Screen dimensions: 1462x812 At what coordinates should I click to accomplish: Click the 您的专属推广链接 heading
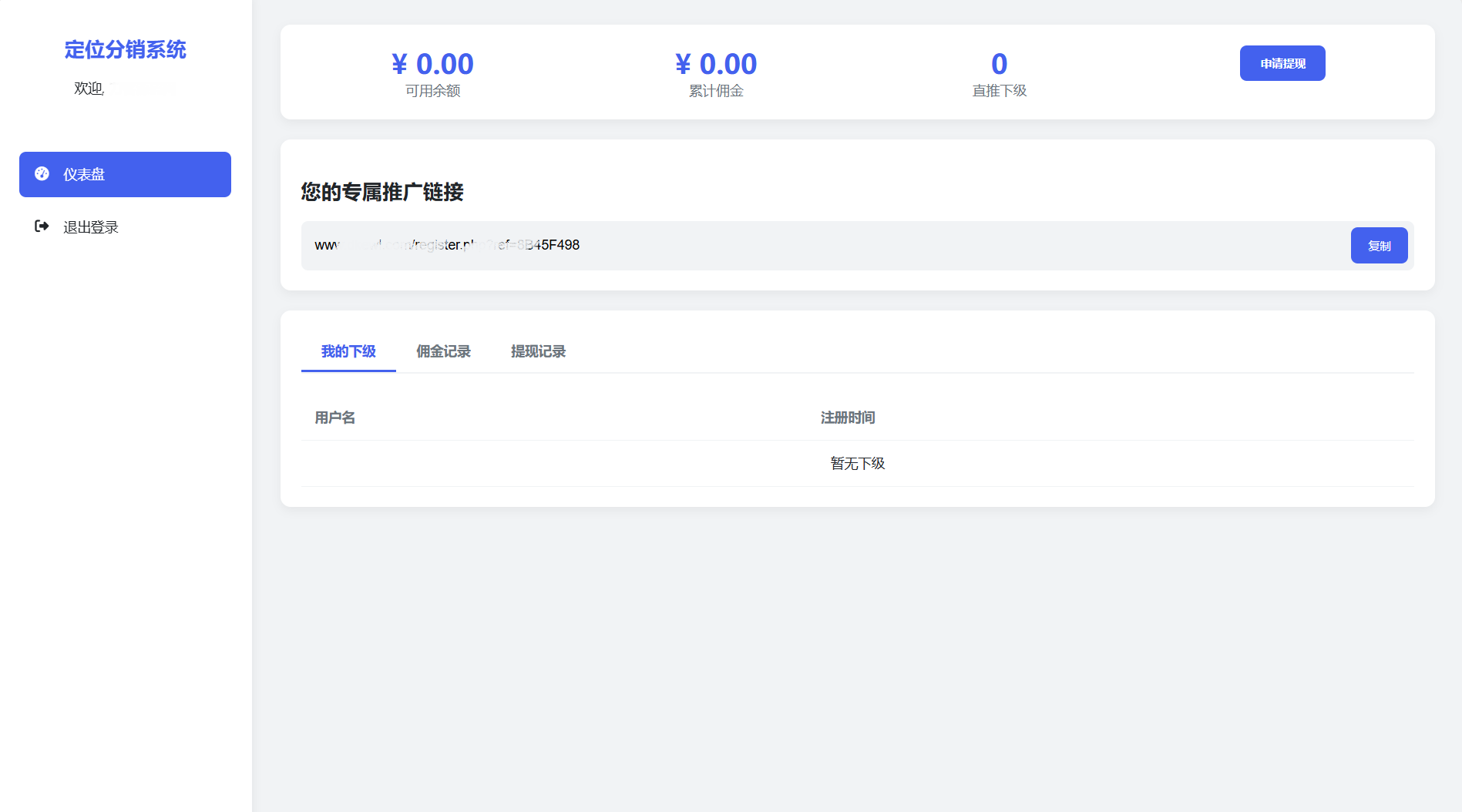(x=382, y=192)
